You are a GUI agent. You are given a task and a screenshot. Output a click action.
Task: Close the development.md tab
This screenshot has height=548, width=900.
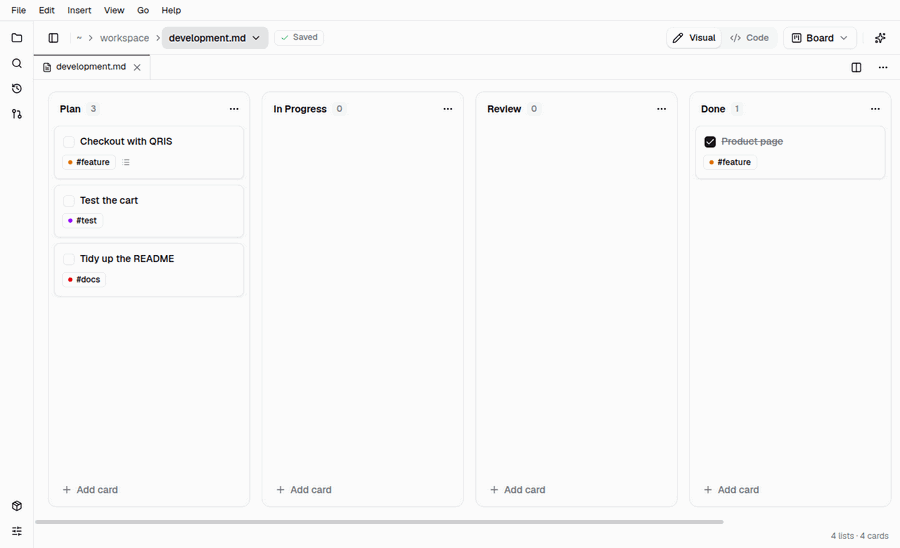(x=137, y=67)
